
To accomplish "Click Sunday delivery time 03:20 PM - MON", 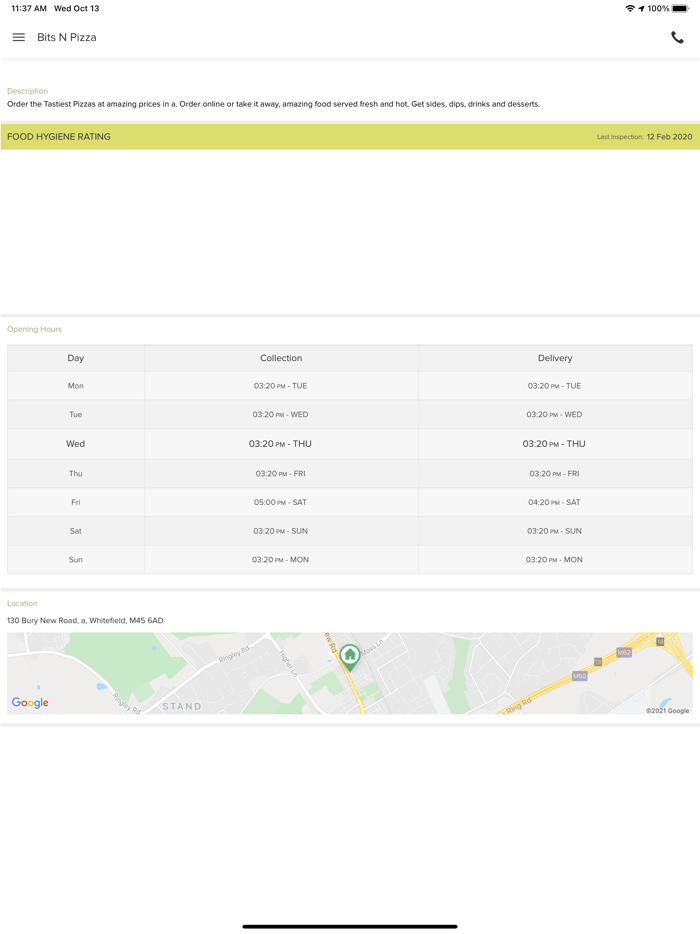I will (x=554, y=559).
